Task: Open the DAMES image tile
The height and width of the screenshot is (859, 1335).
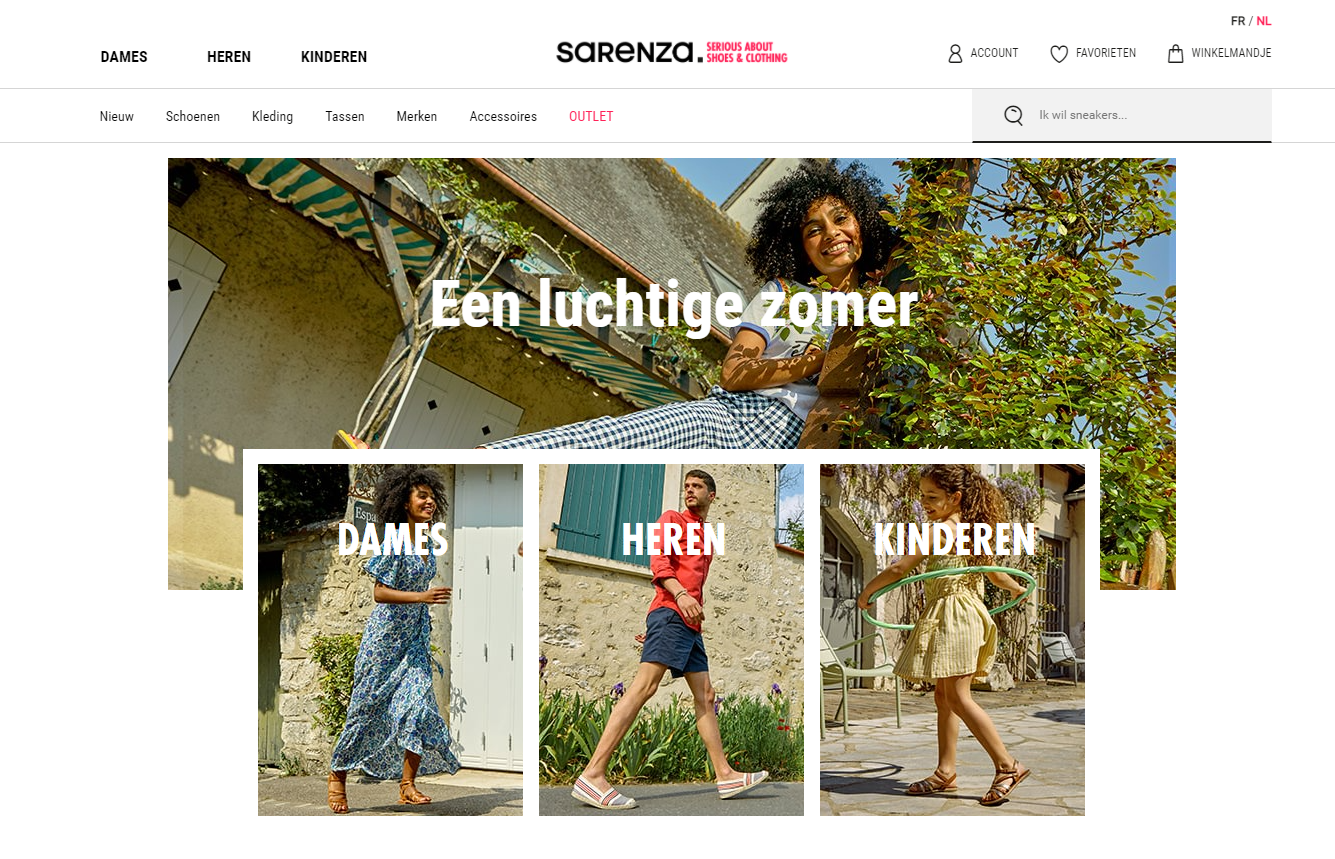Action: 390,640
